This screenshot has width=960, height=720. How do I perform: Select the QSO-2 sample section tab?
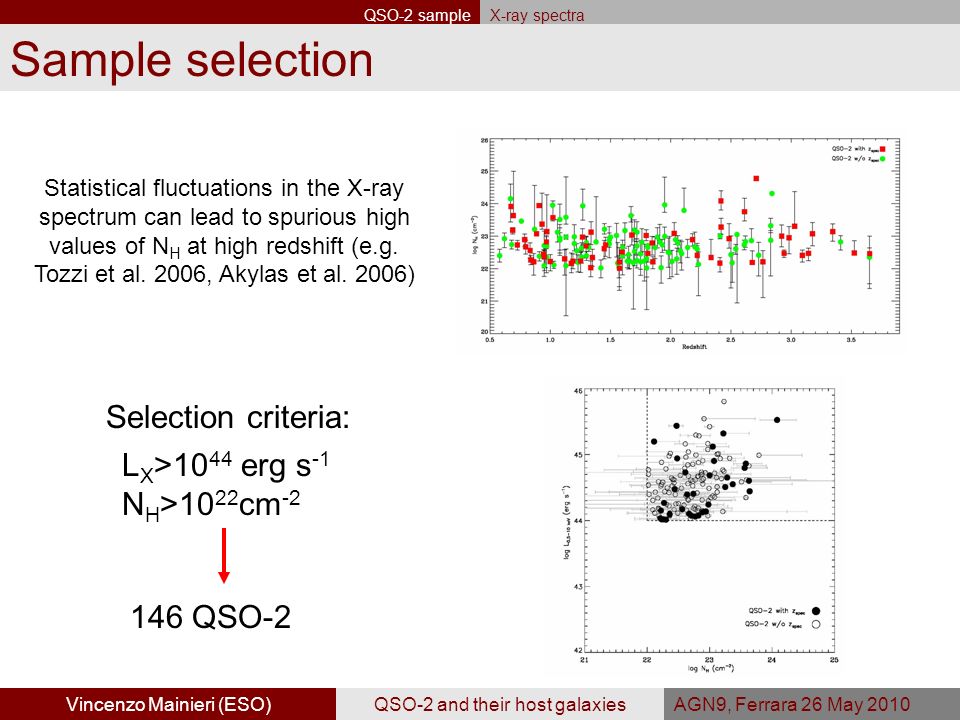pos(417,15)
